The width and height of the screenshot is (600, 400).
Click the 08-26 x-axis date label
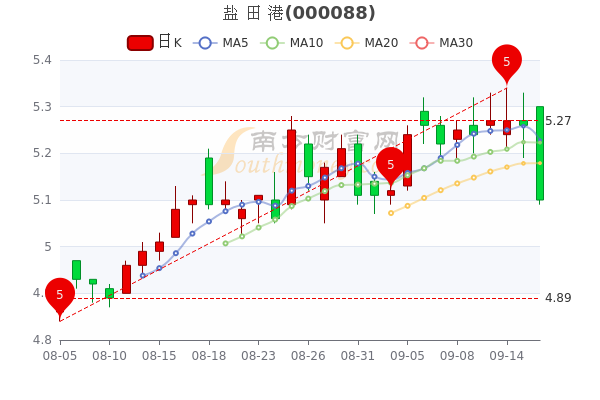308,356
